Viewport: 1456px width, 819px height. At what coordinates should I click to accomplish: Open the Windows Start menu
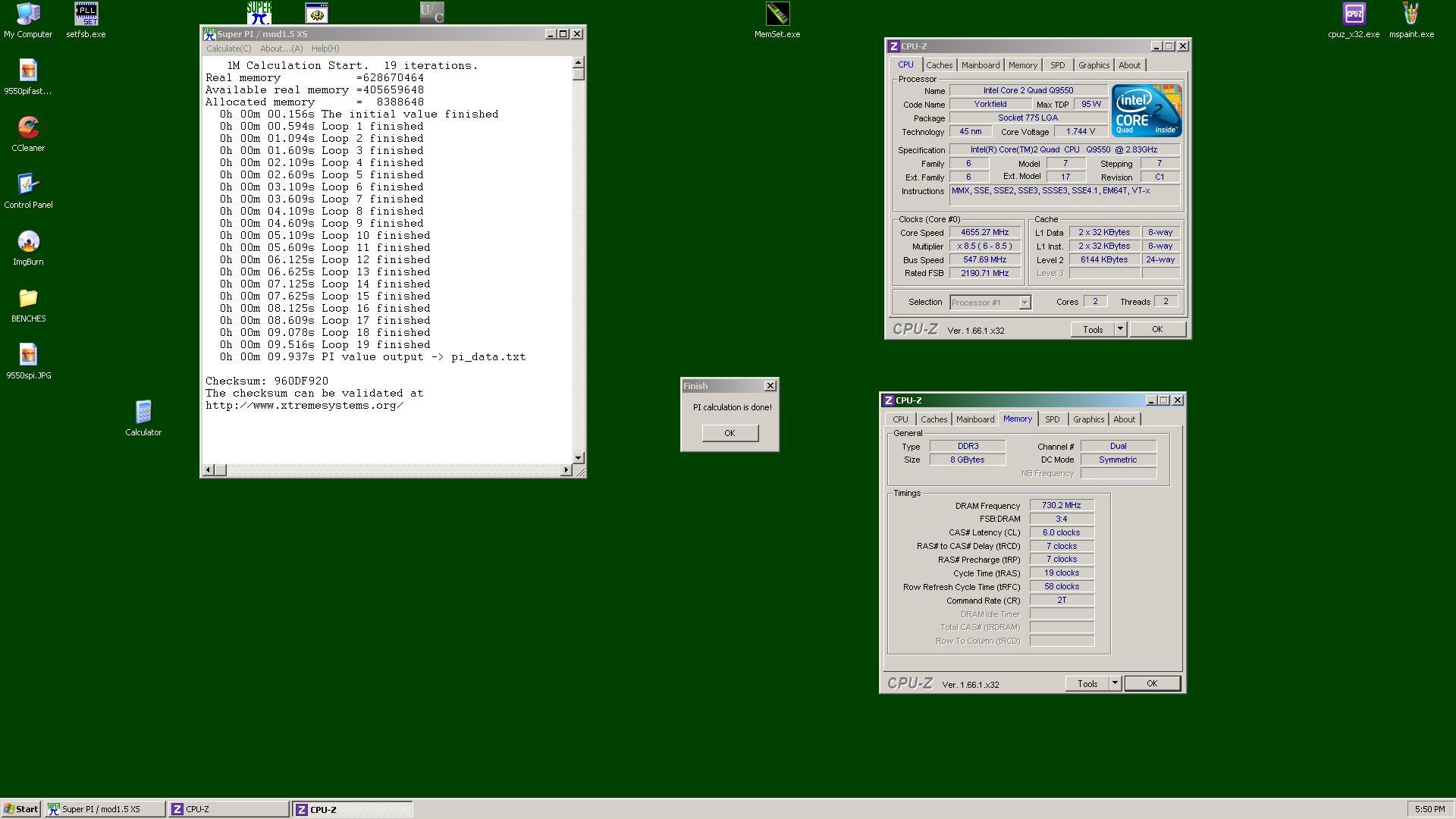20,809
